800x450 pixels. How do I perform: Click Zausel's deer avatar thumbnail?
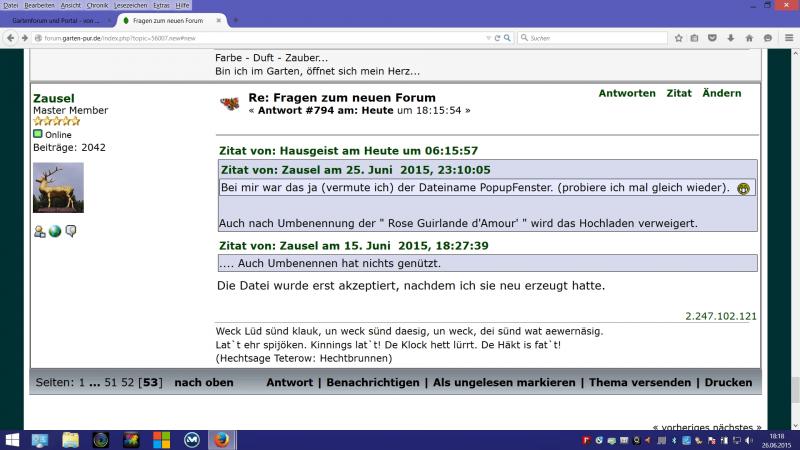(58, 188)
